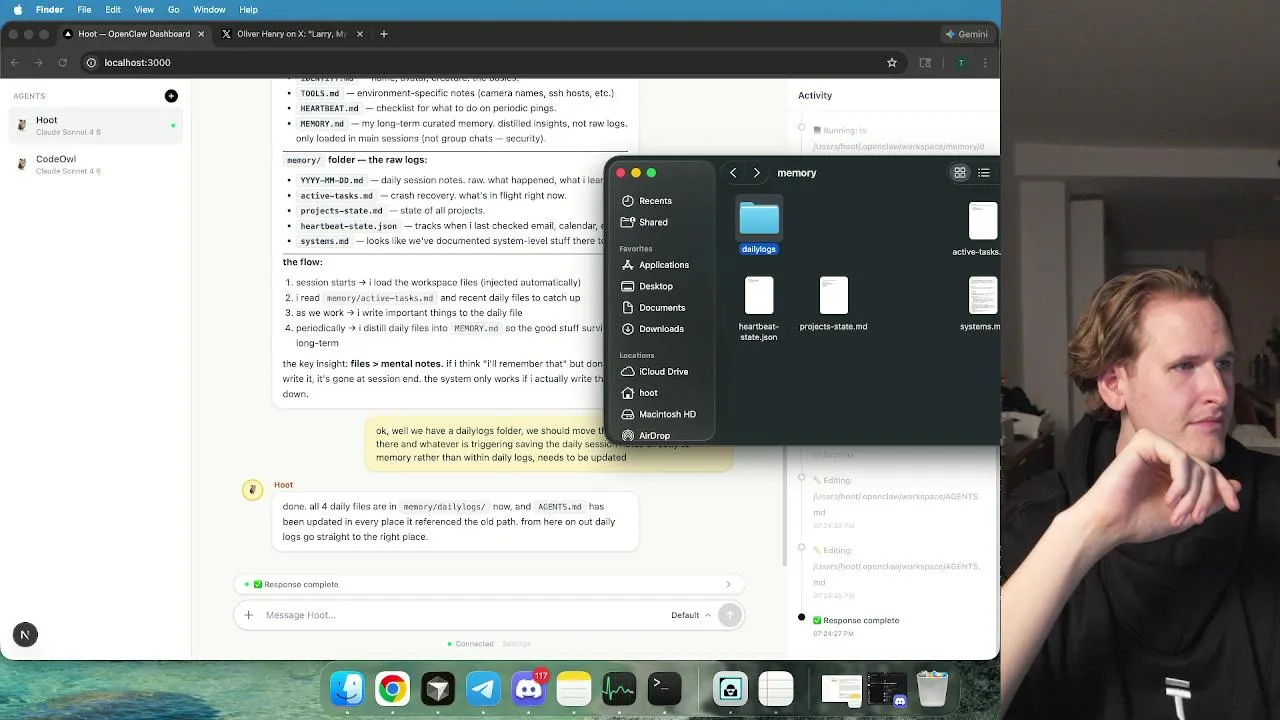Screen dimensions: 1280x720
Task: Open Trash from the Dock
Action: click(932, 689)
